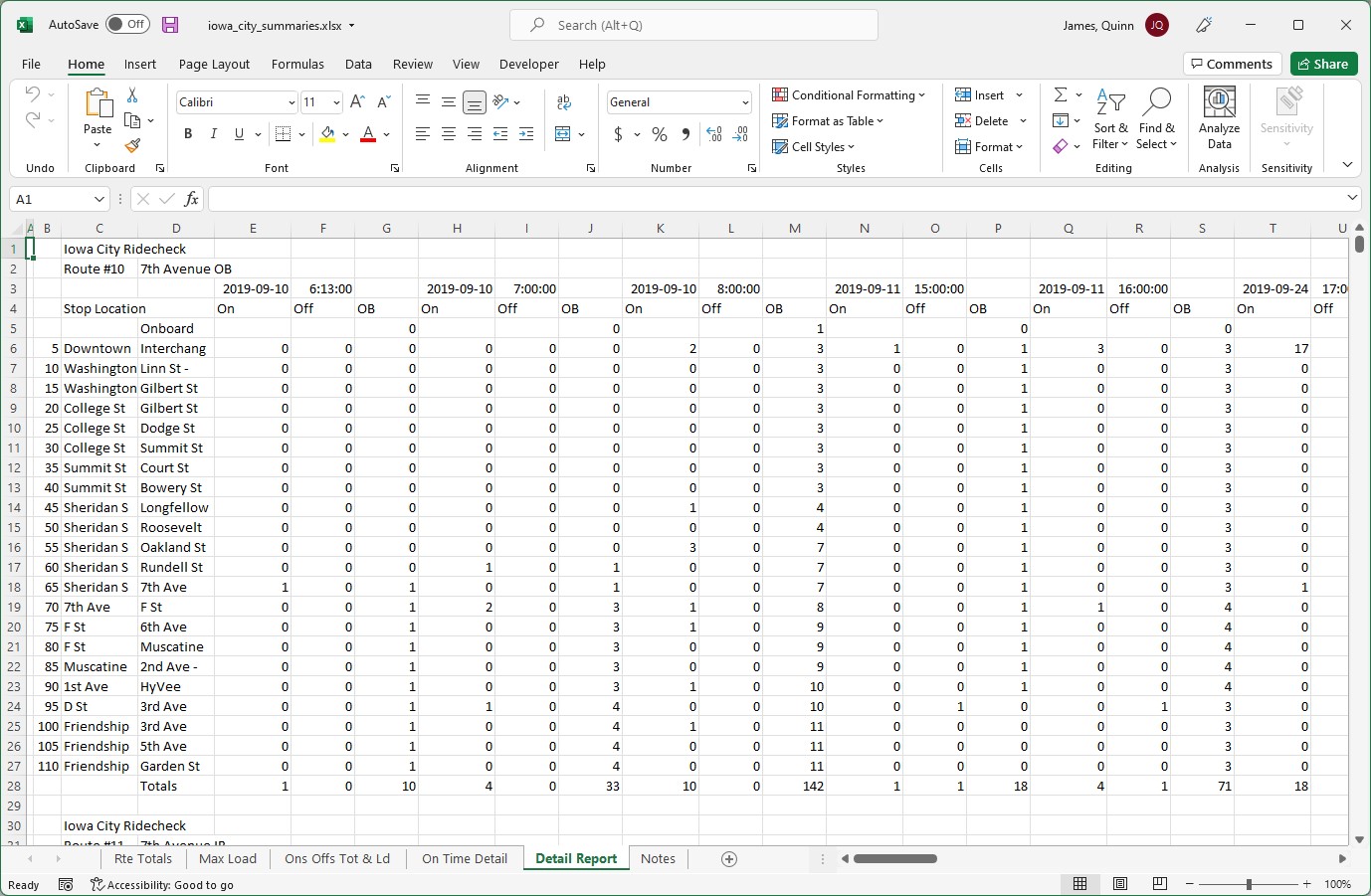This screenshot has height=896, width=1371.
Task: Toggle the underline formatting
Action: (x=237, y=133)
